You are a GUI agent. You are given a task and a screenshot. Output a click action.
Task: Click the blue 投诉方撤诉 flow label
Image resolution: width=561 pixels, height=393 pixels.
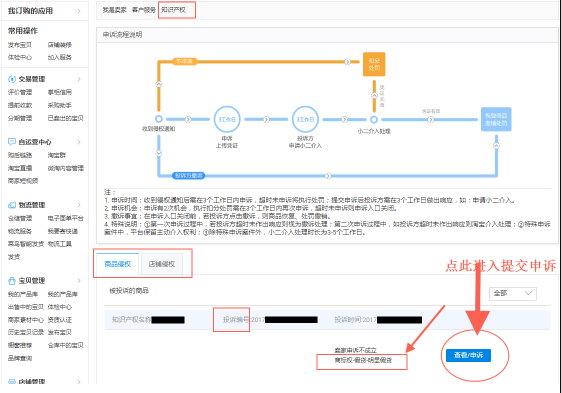(189, 176)
